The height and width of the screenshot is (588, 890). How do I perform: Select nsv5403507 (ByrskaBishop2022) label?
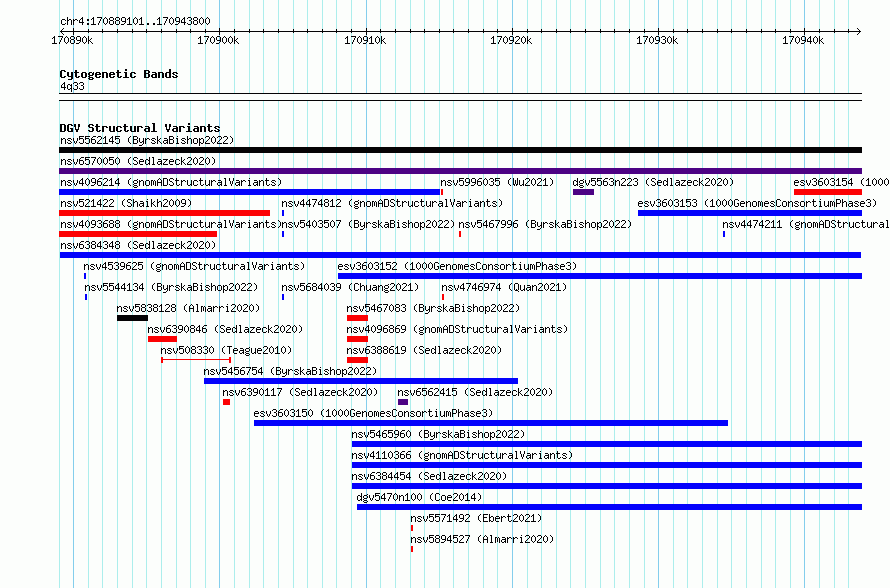(x=368, y=224)
